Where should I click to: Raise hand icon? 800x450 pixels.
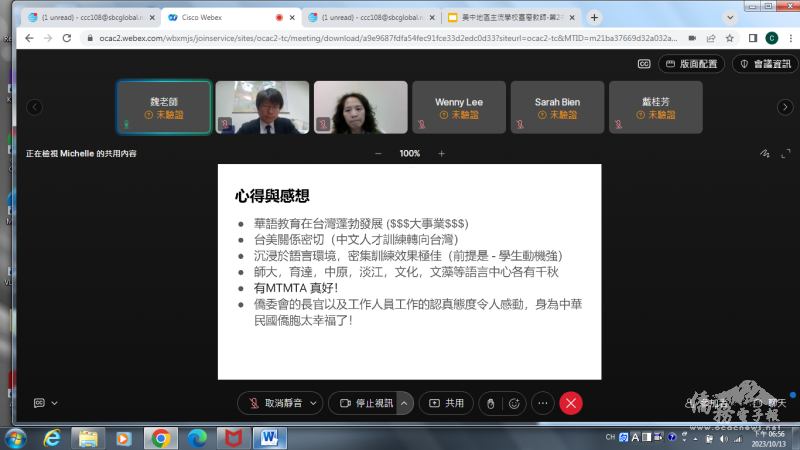[490, 404]
